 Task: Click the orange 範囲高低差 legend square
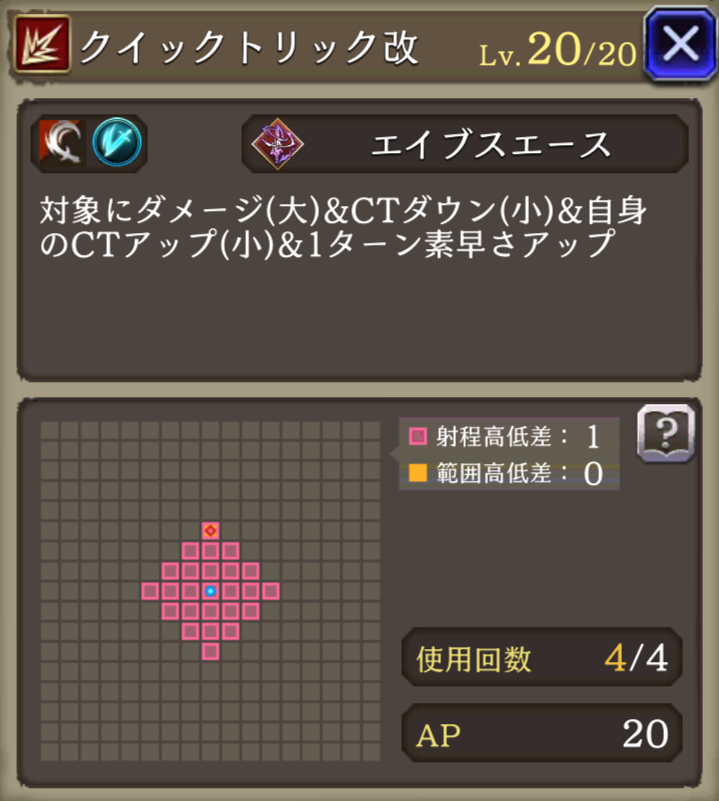418,473
